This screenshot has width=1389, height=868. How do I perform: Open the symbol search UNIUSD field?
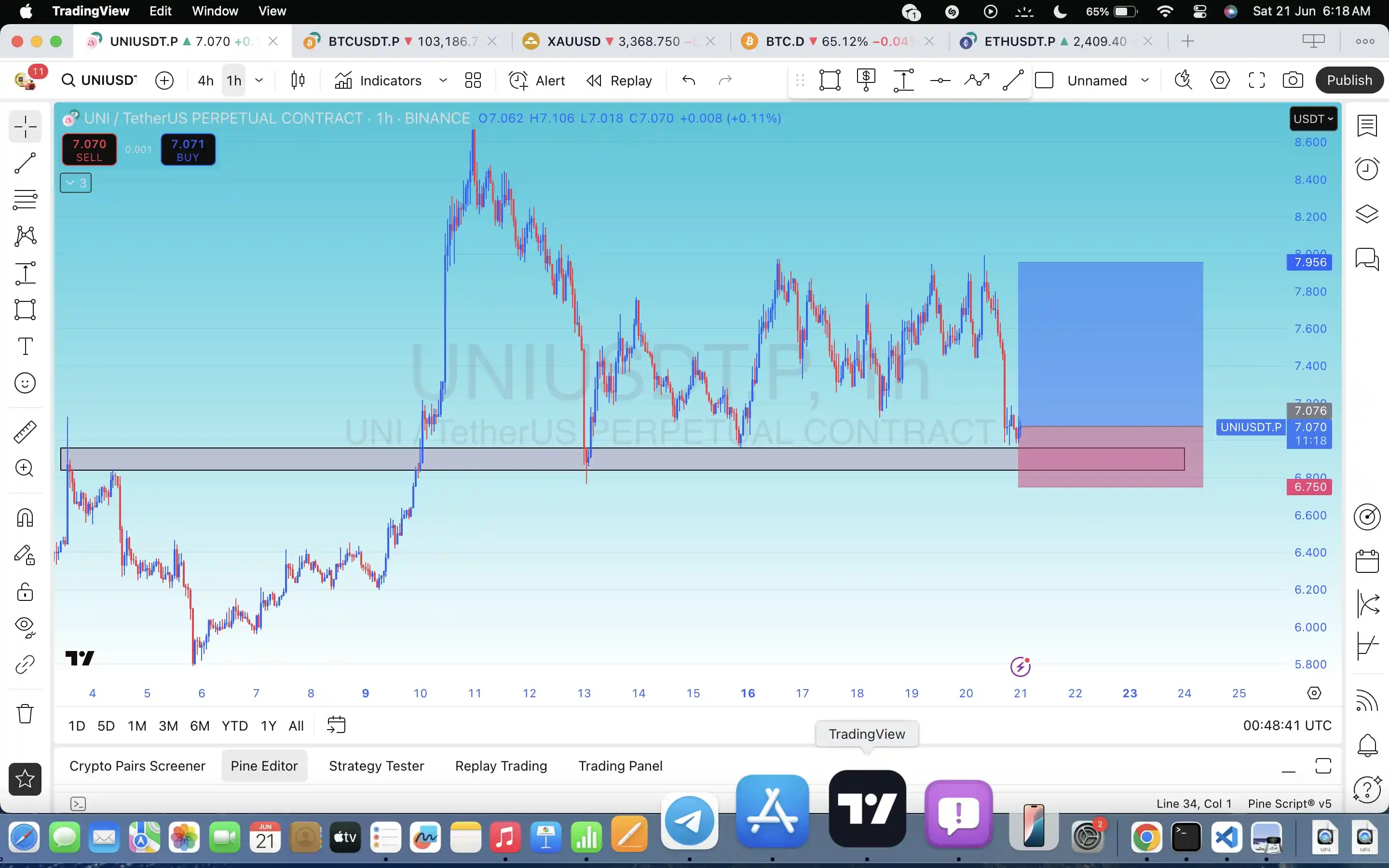point(100,81)
